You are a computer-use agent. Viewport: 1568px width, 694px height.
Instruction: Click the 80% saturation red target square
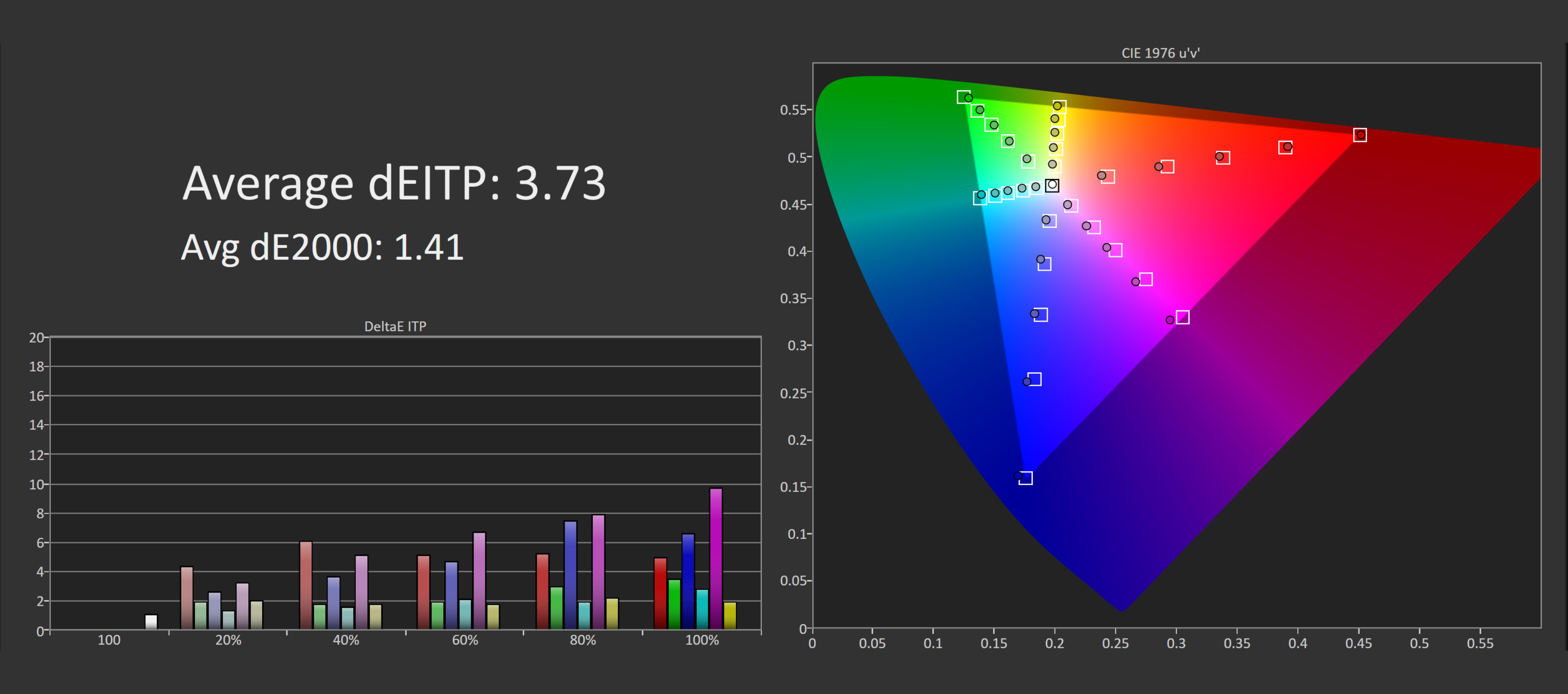point(1285,147)
